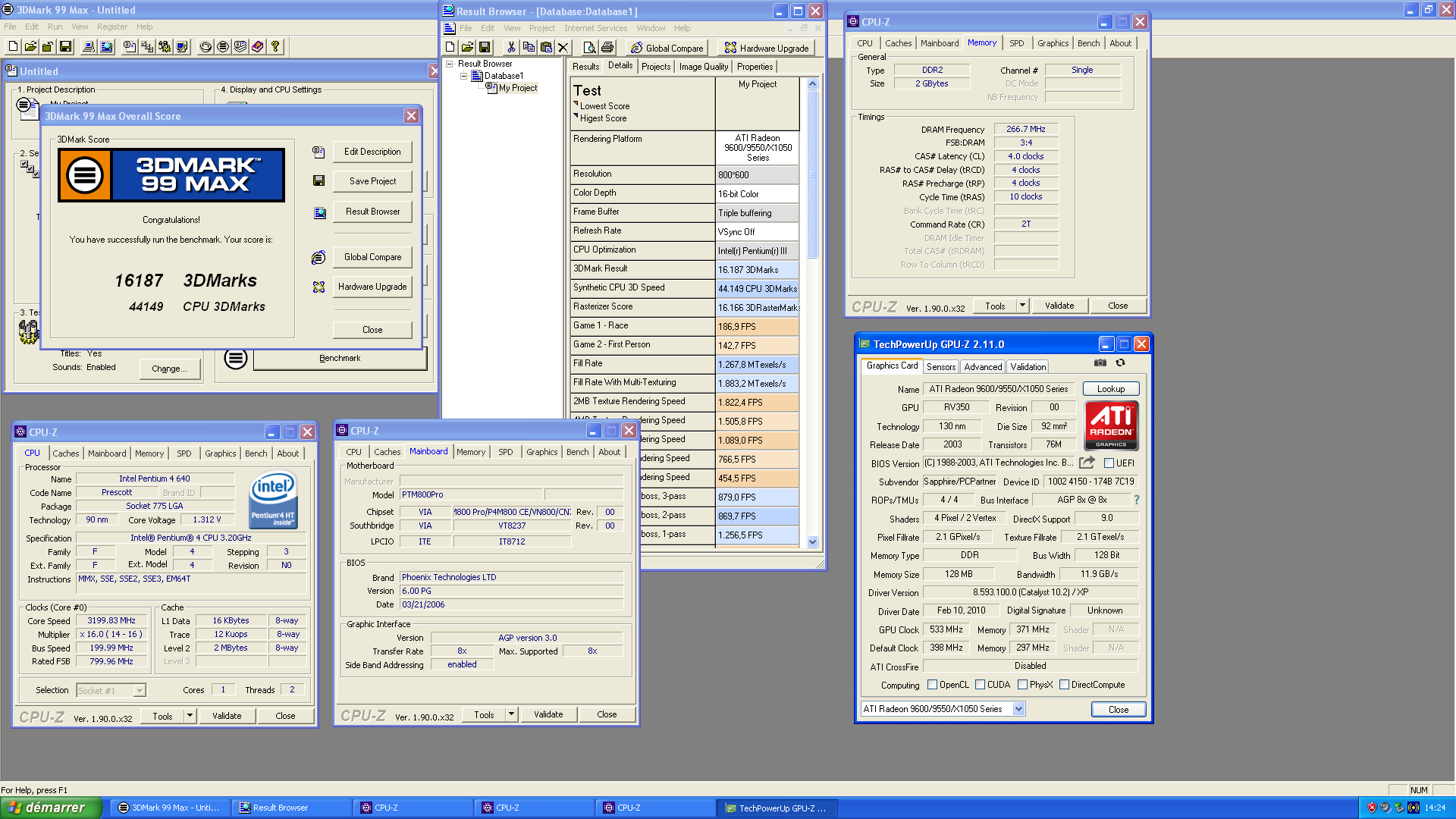
Task: Click the Save floppy icon in 3DMark toolbar
Action: click(x=65, y=46)
